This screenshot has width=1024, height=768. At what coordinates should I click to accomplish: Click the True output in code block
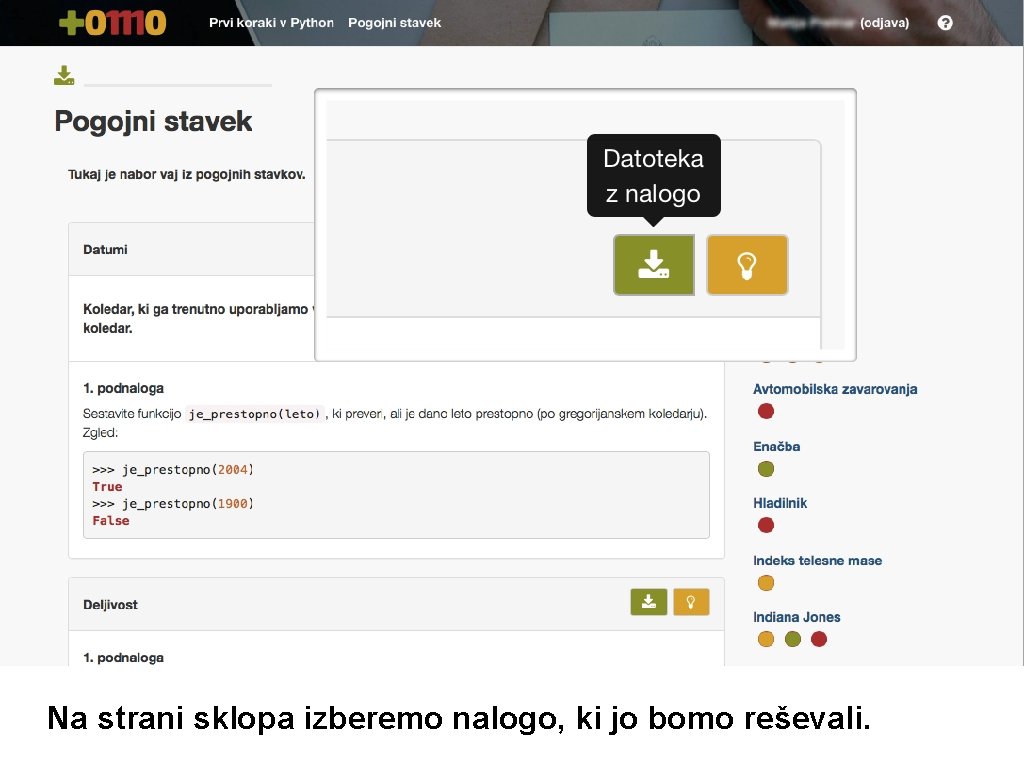(x=107, y=487)
